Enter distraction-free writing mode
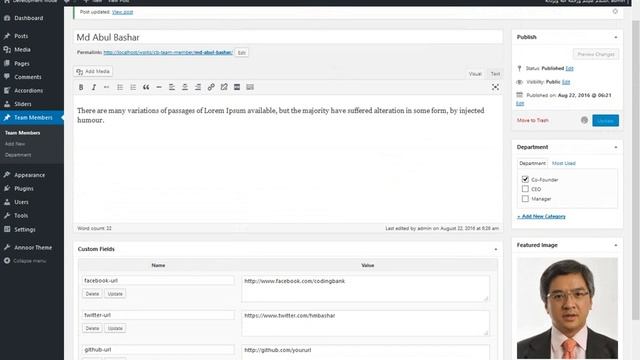Image resolution: width=640 pixels, height=360 pixels. pos(495,87)
